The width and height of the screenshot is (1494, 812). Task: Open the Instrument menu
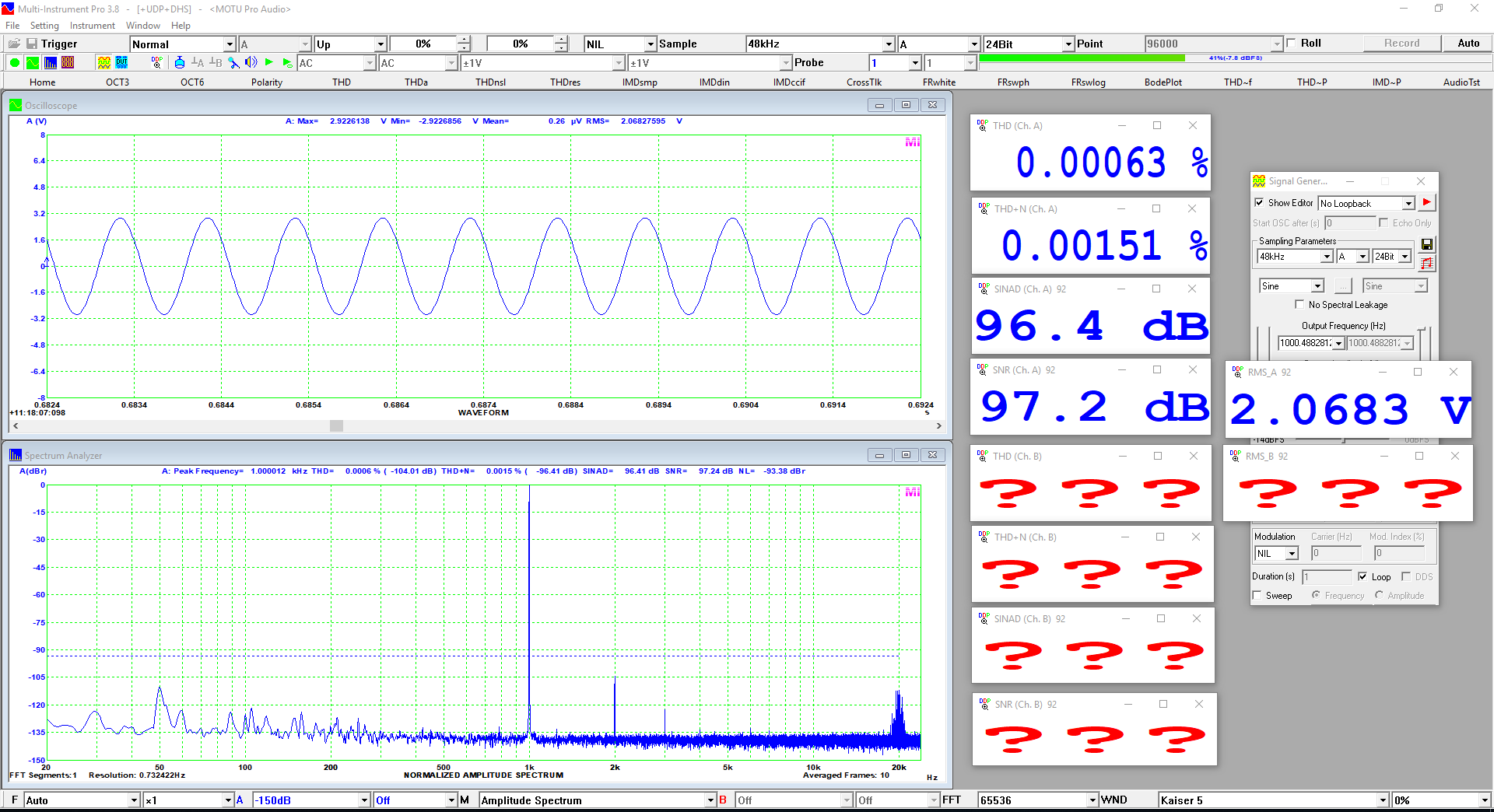coord(93,26)
